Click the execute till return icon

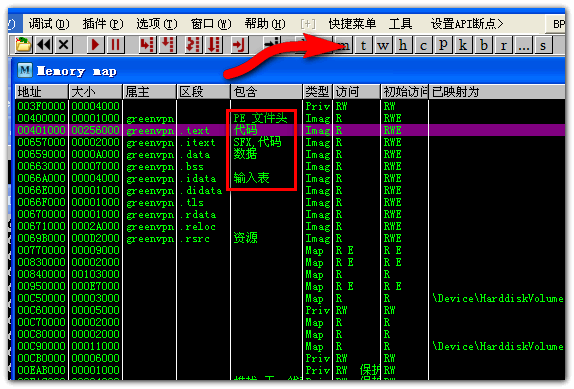point(239,45)
